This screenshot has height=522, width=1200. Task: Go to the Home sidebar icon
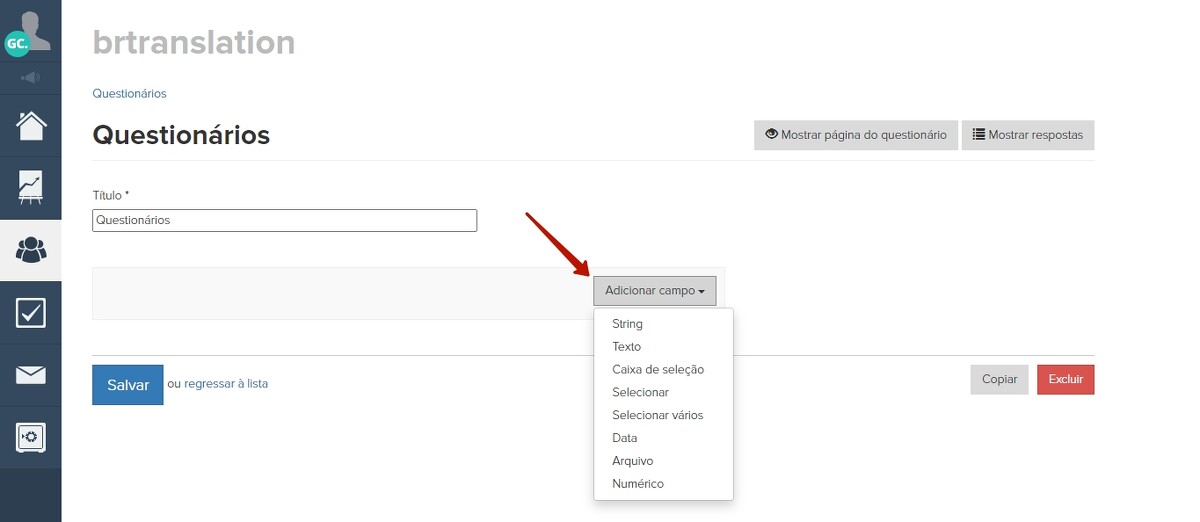click(x=31, y=126)
